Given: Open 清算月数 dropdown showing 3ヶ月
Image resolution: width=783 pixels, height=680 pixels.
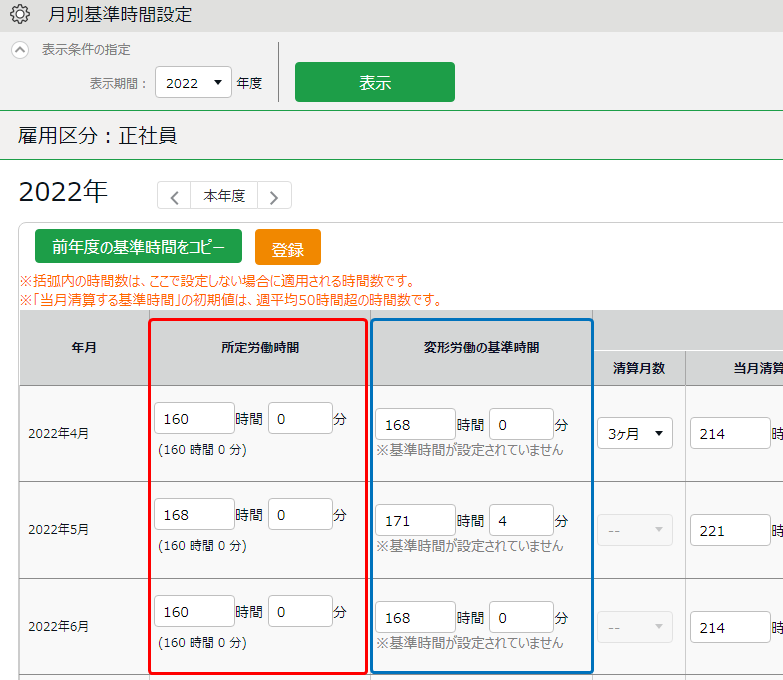Looking at the screenshot, I should [x=635, y=433].
